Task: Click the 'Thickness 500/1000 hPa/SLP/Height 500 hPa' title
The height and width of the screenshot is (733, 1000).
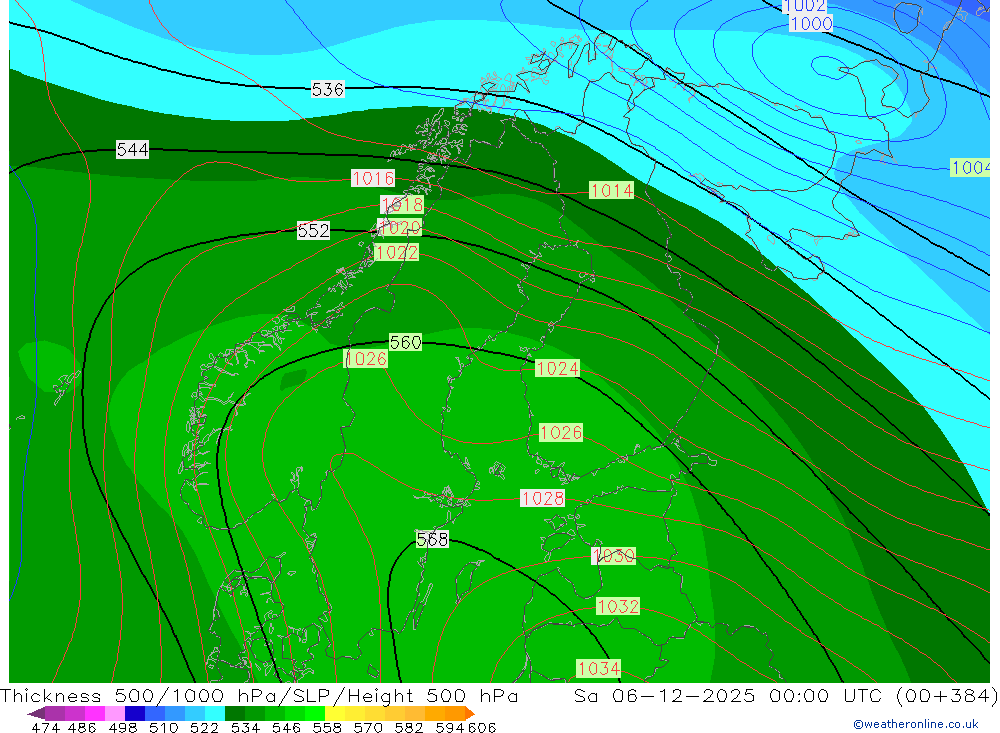Action: pyautogui.click(x=259, y=695)
